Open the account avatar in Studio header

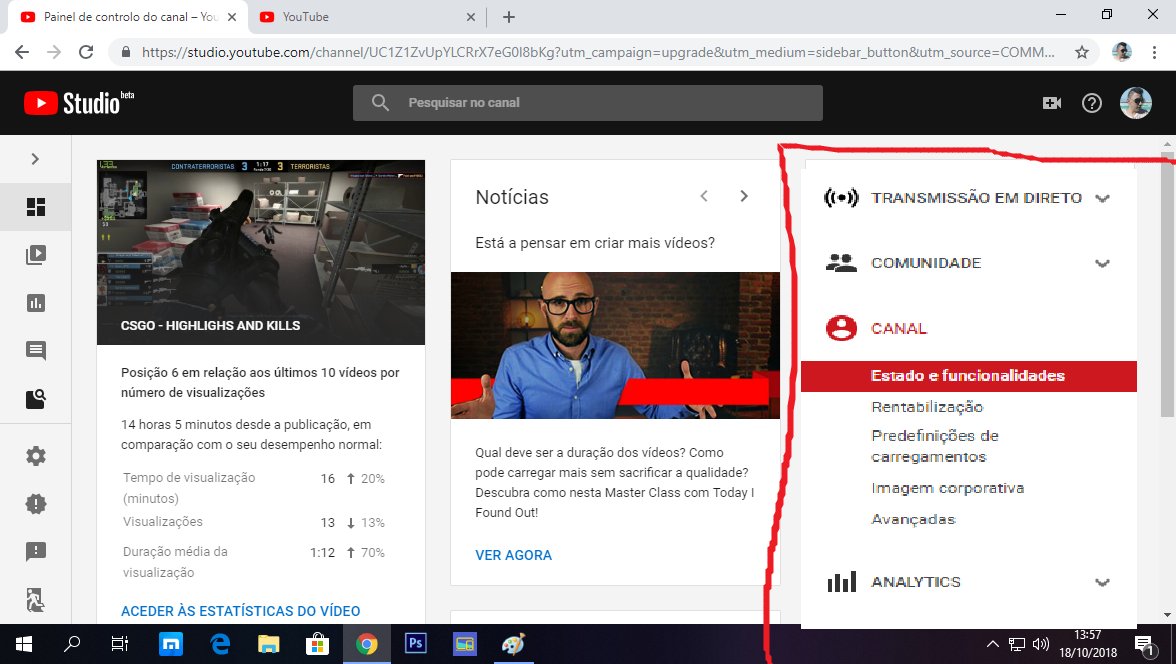pos(1136,103)
